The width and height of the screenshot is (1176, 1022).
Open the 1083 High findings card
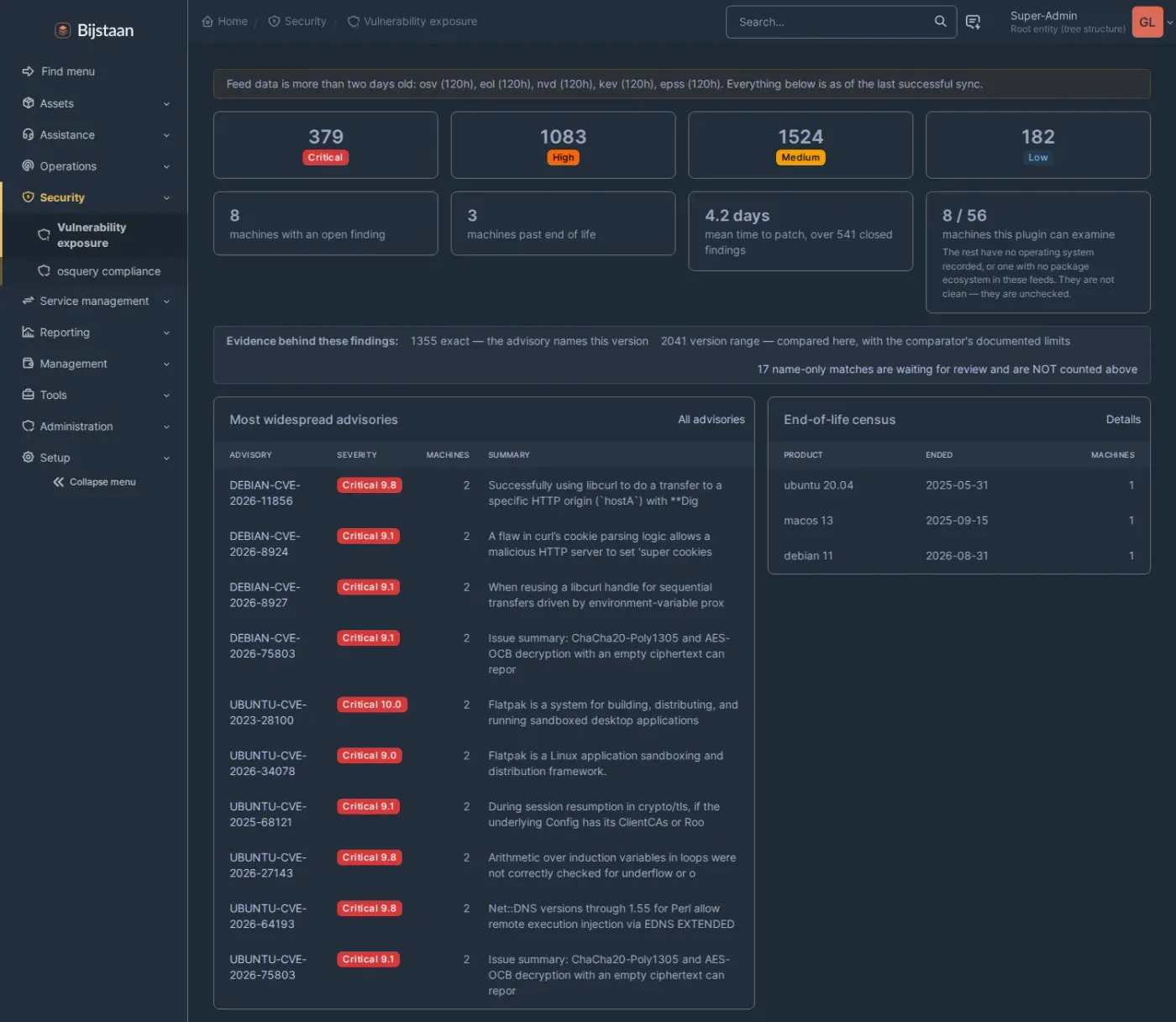pos(563,144)
